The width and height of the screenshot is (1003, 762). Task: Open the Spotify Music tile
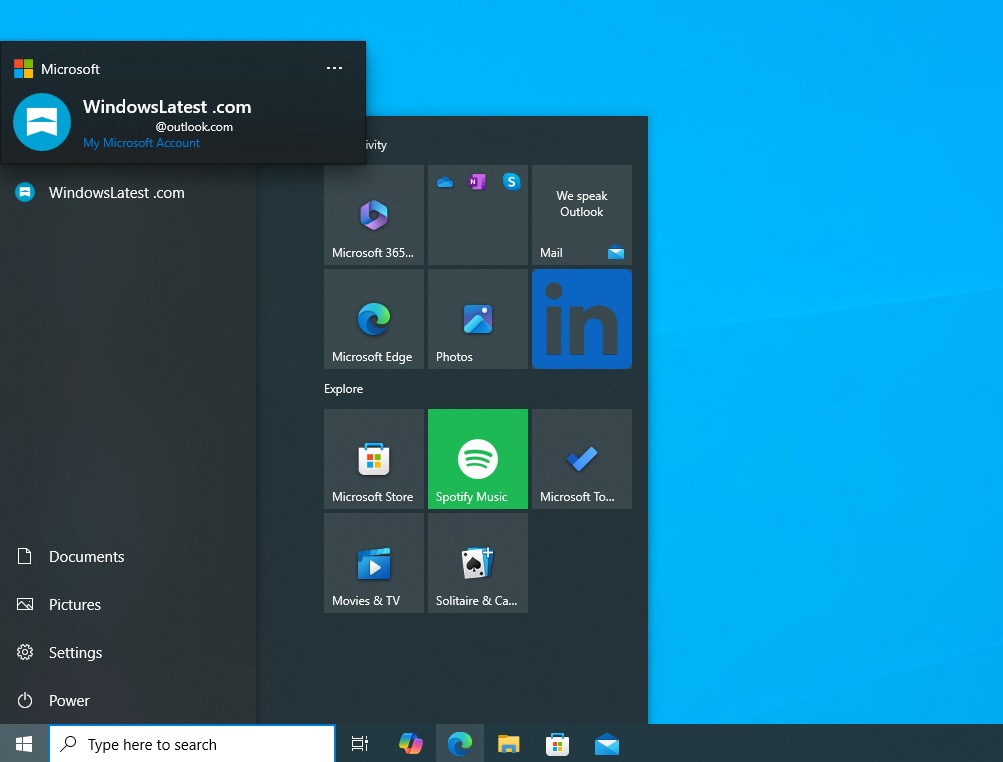pos(477,458)
